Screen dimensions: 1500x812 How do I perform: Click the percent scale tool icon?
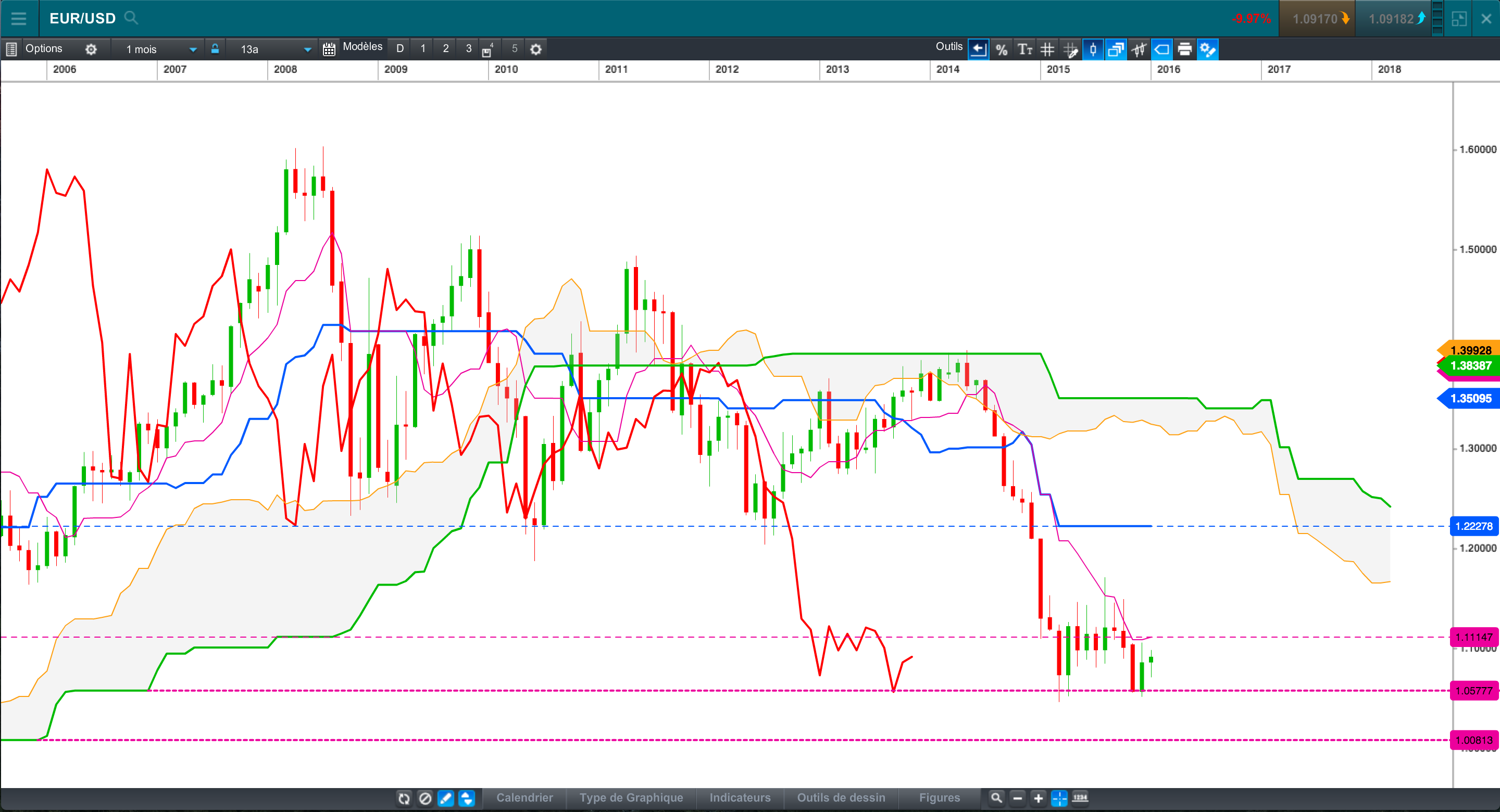point(1002,49)
